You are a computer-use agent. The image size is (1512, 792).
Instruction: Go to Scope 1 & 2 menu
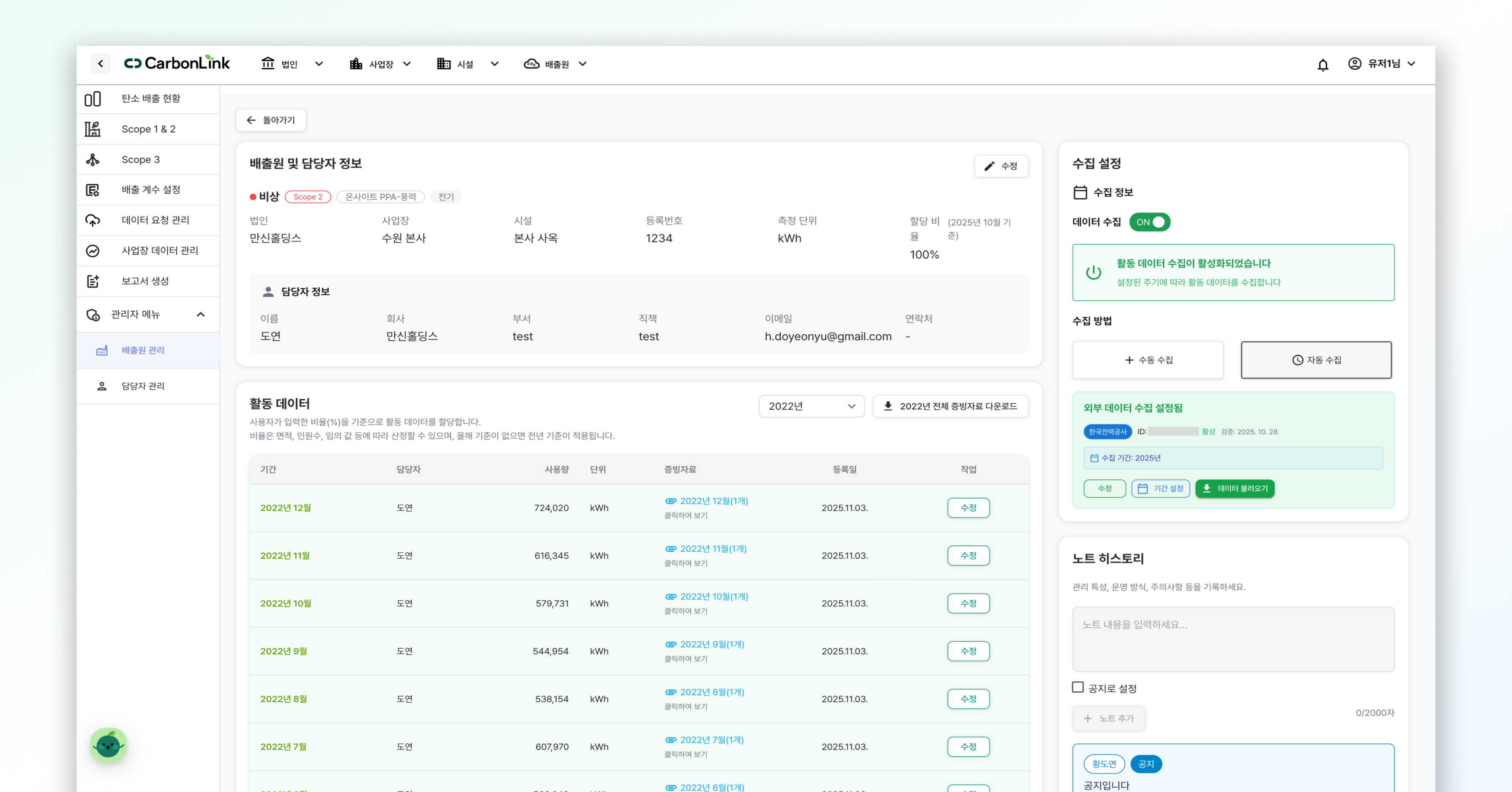tap(149, 129)
